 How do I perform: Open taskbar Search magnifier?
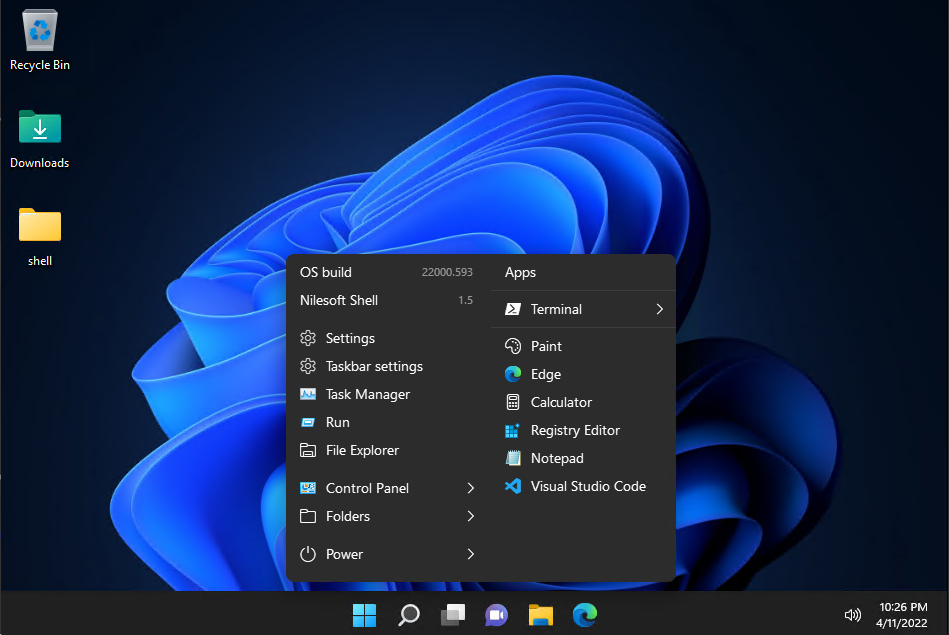pyautogui.click(x=408, y=615)
